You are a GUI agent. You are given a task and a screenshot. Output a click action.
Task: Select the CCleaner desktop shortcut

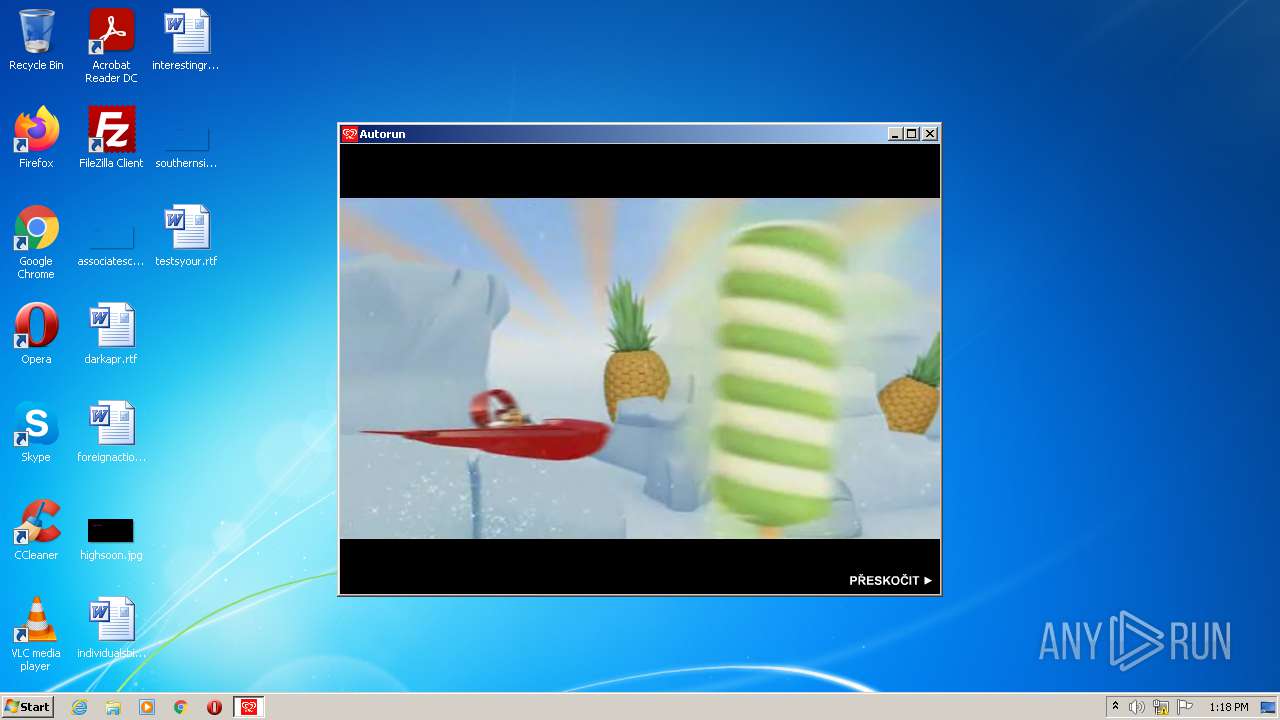point(36,530)
